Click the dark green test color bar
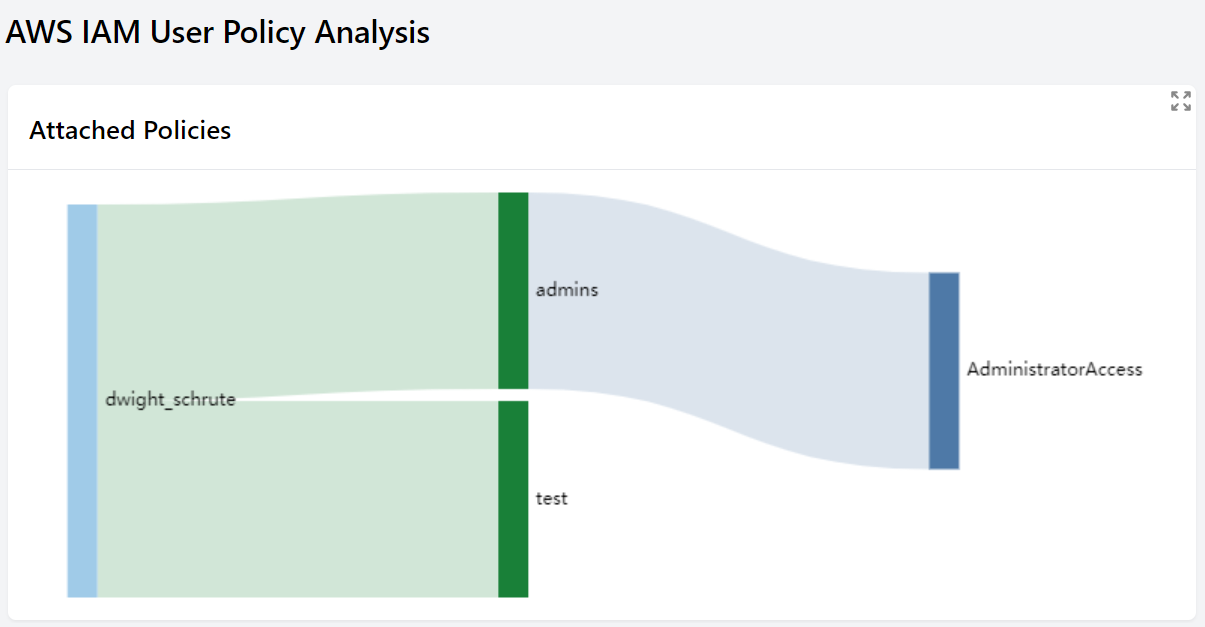Image resolution: width=1205 pixels, height=627 pixels. pyautogui.click(x=513, y=499)
